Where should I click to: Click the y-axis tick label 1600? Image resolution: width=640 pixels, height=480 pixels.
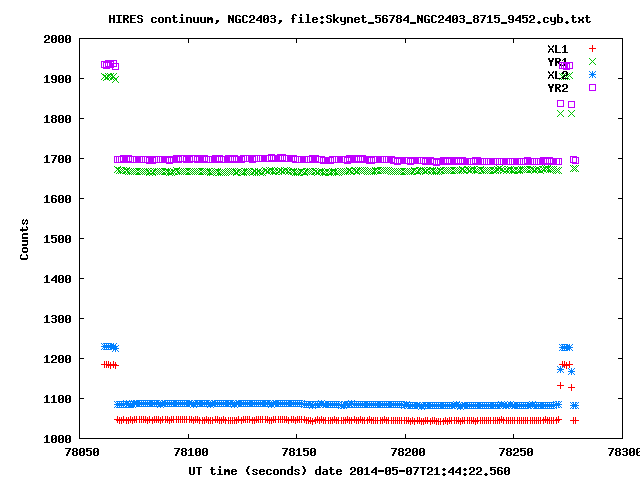click(x=58, y=199)
